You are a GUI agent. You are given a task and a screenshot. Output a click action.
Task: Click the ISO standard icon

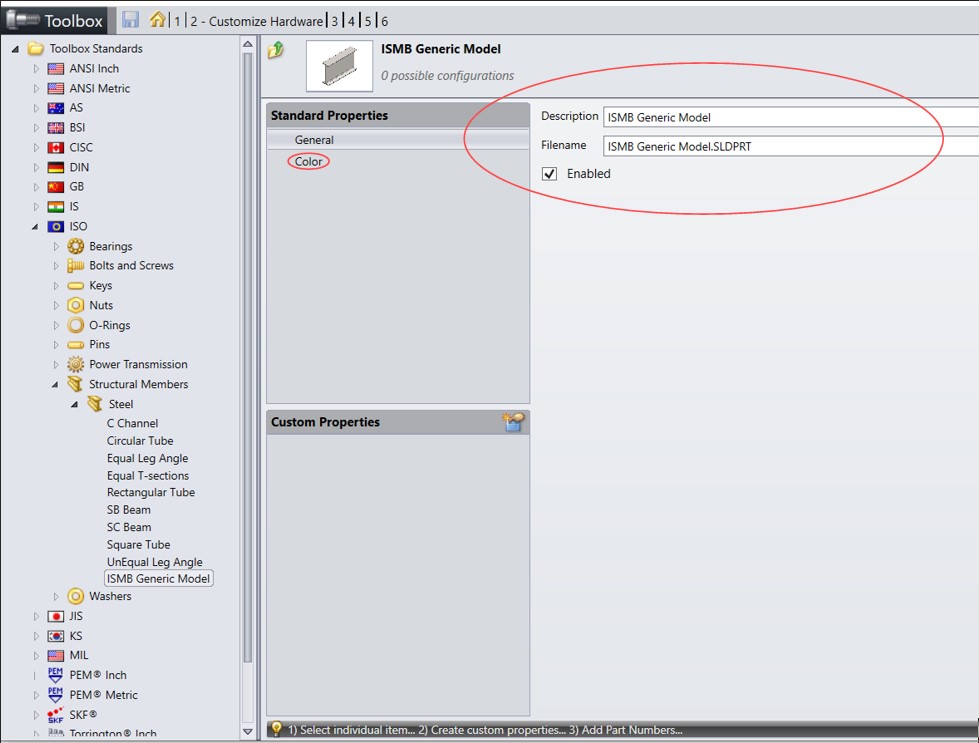[56, 227]
